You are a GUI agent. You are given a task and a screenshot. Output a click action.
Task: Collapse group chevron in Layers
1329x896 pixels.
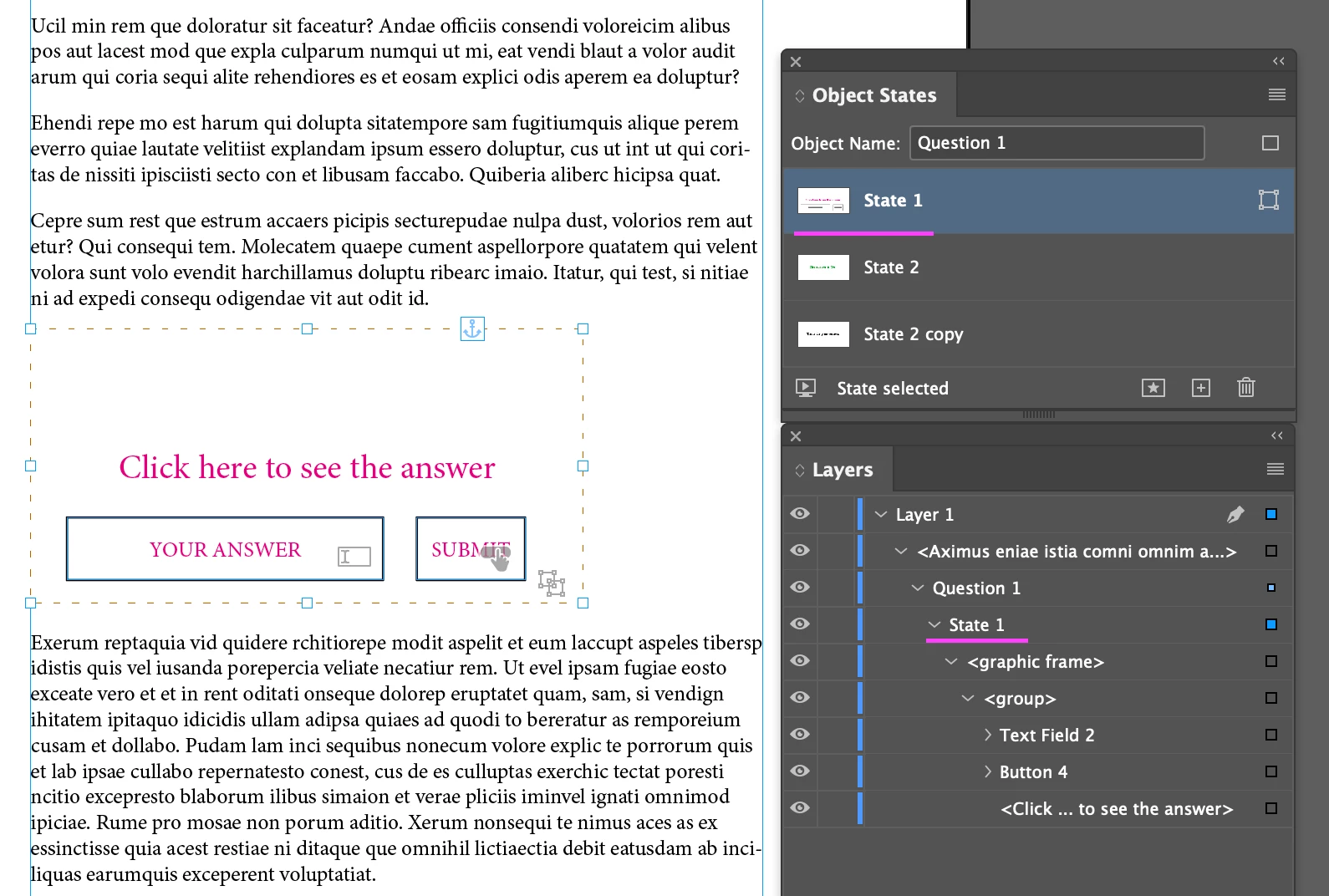(x=968, y=699)
